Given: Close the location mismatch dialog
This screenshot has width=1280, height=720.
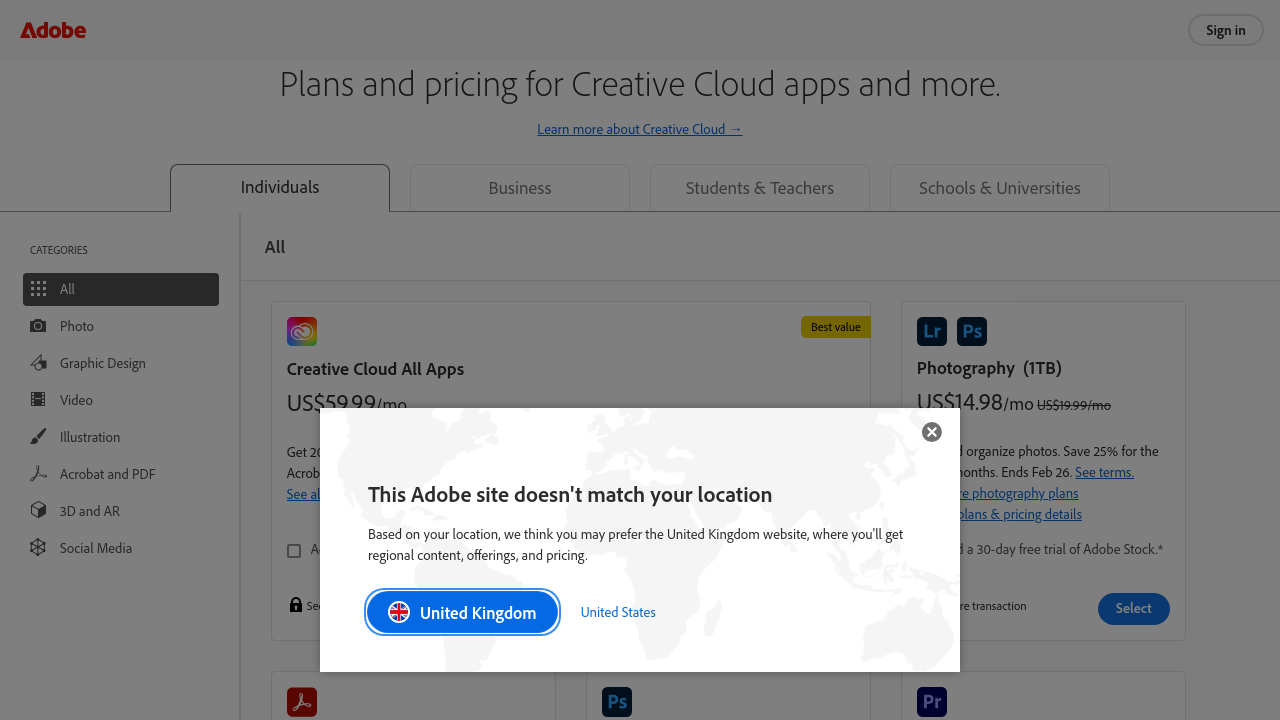Looking at the screenshot, I should 931,432.
